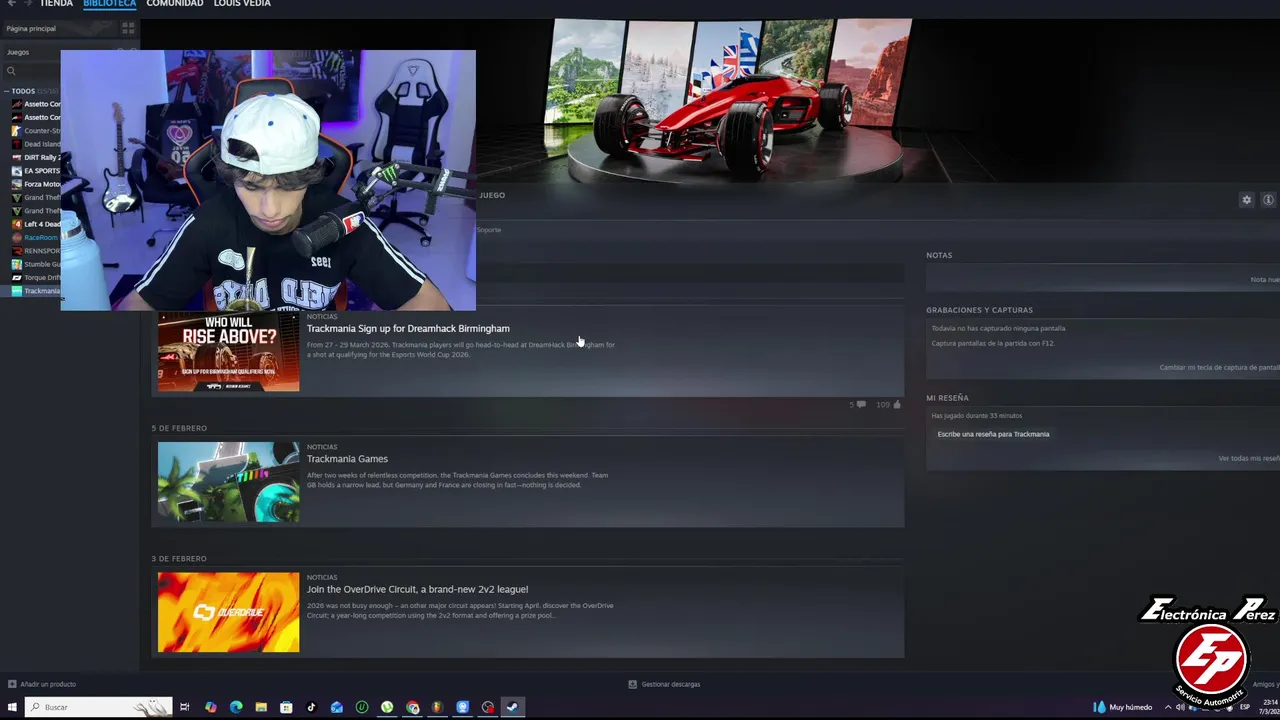Open TikTok from the taskbar
This screenshot has width=1280, height=720.
click(311, 707)
